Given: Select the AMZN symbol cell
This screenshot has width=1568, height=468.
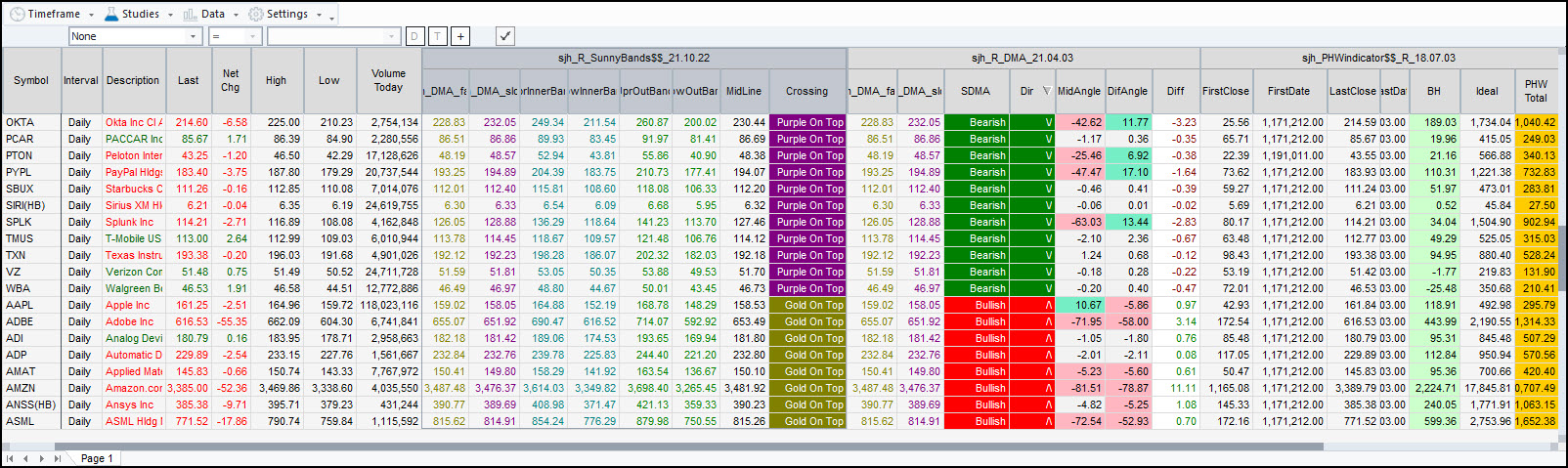Looking at the screenshot, I should [x=31, y=388].
